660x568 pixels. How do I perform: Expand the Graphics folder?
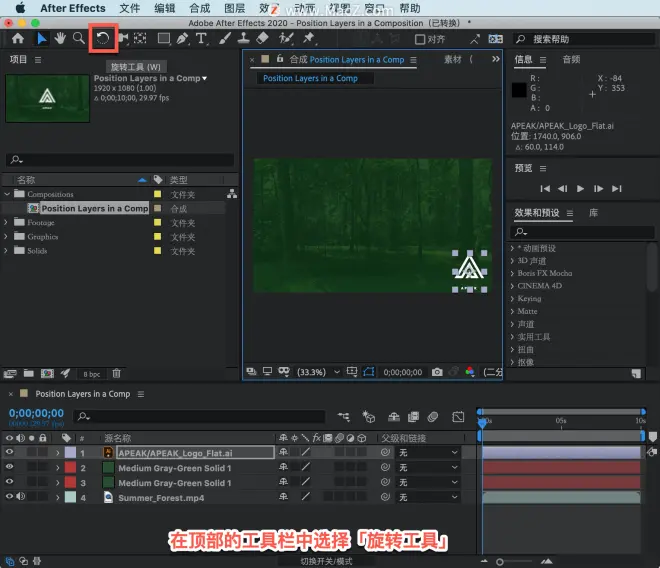click(x=6, y=236)
